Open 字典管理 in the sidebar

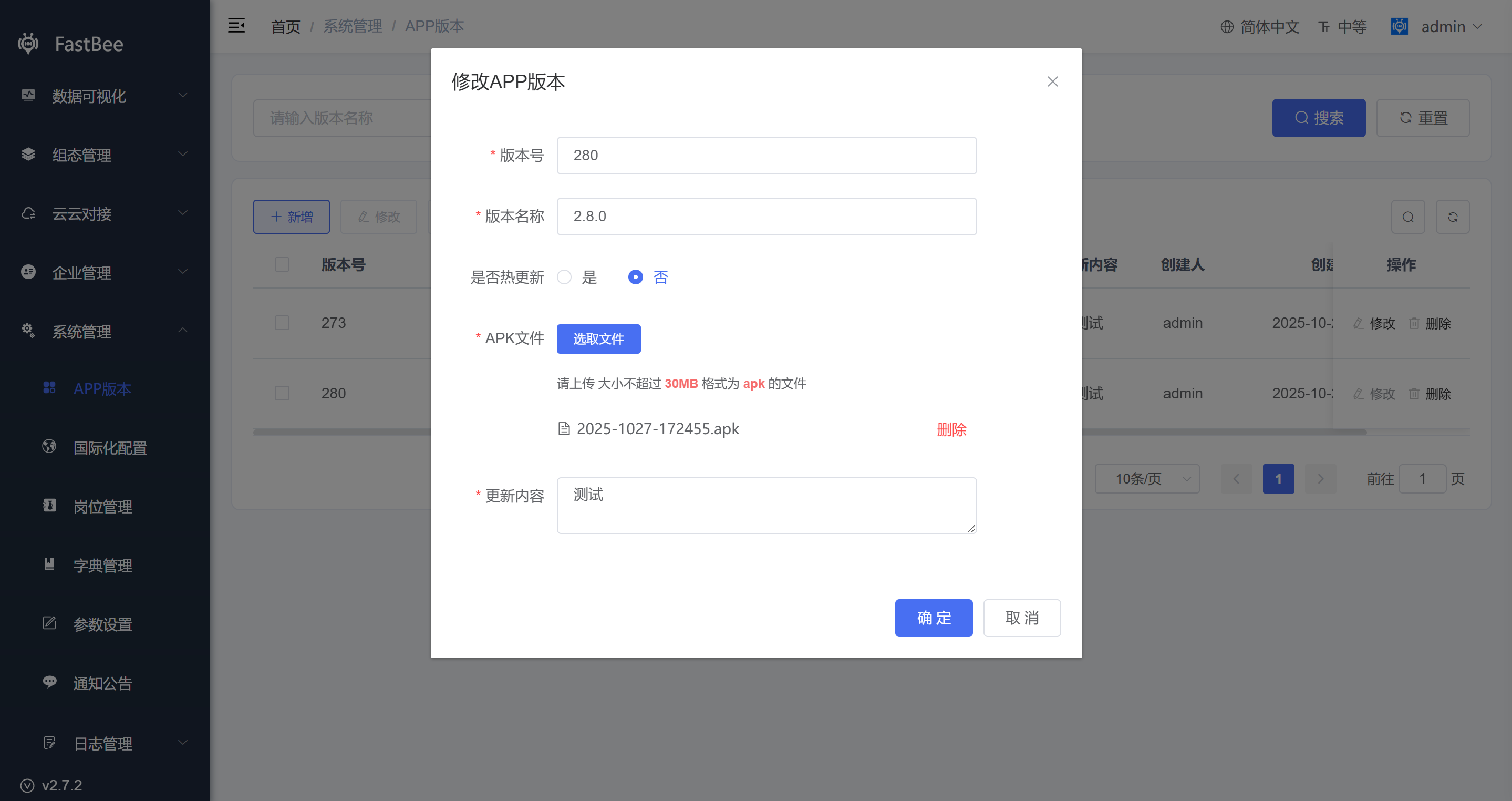(103, 565)
